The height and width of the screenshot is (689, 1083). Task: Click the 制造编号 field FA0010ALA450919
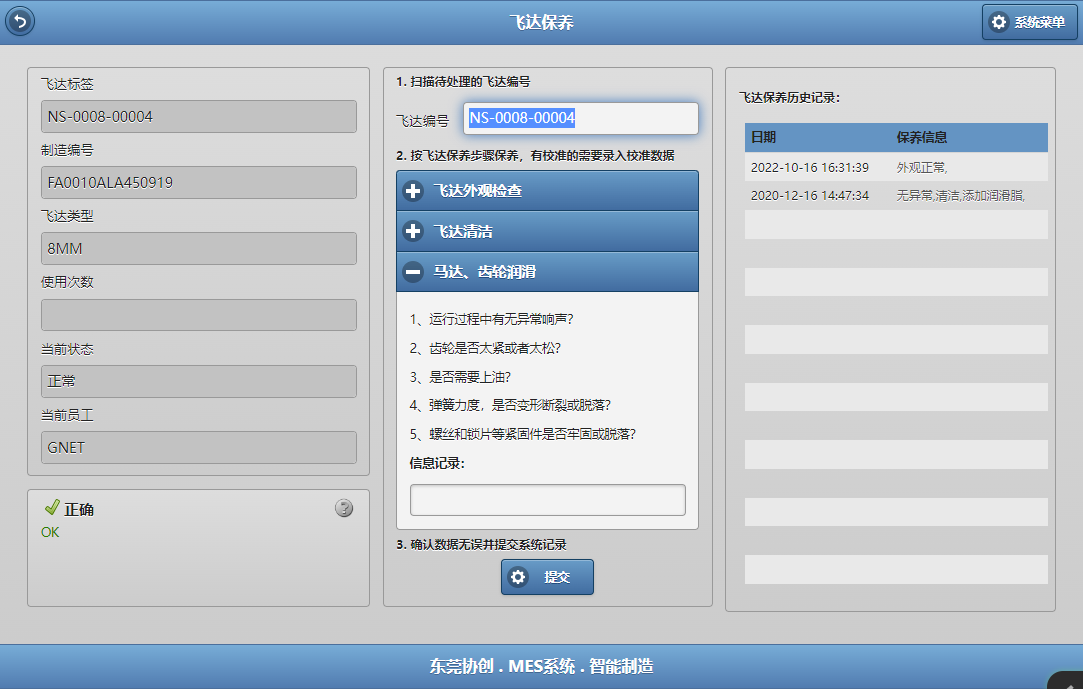(198, 183)
